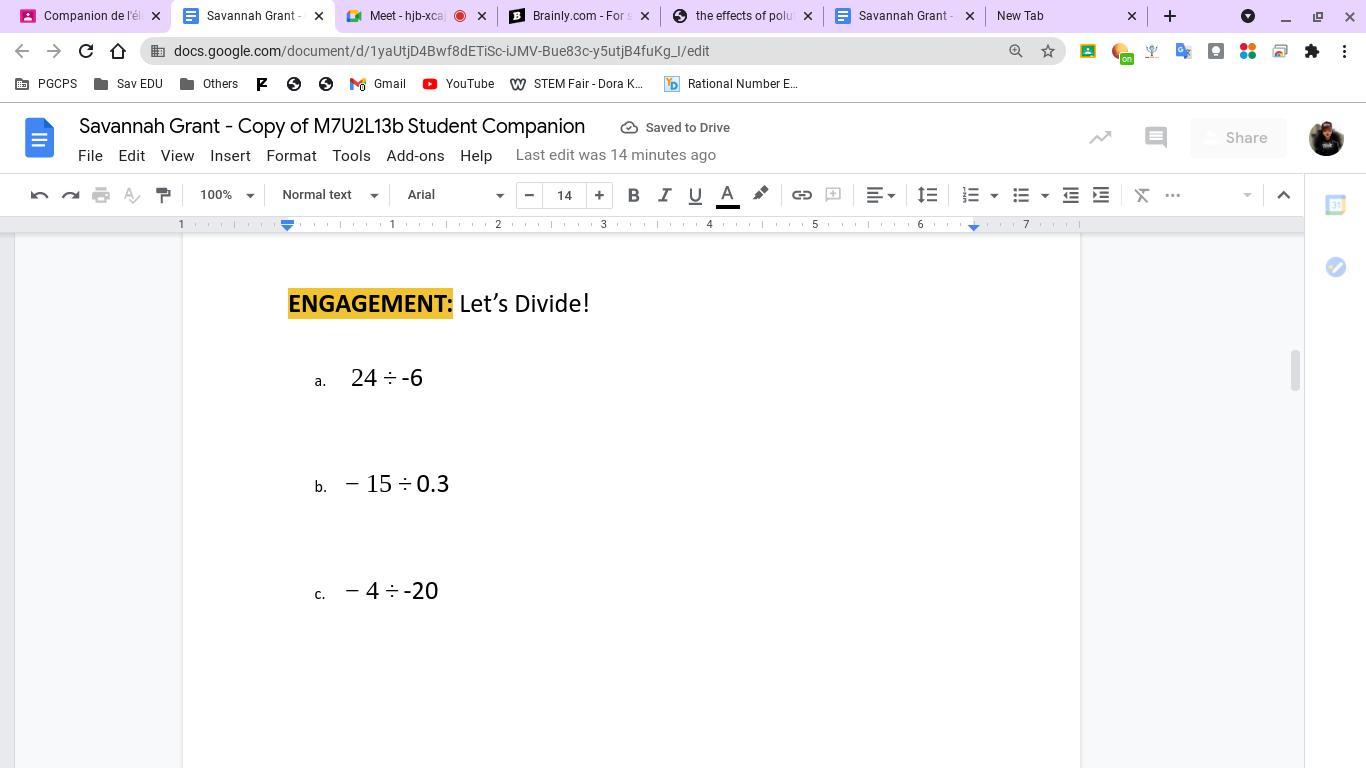The image size is (1366, 768).
Task: Open the Calendar side panel
Action: pos(1335,205)
